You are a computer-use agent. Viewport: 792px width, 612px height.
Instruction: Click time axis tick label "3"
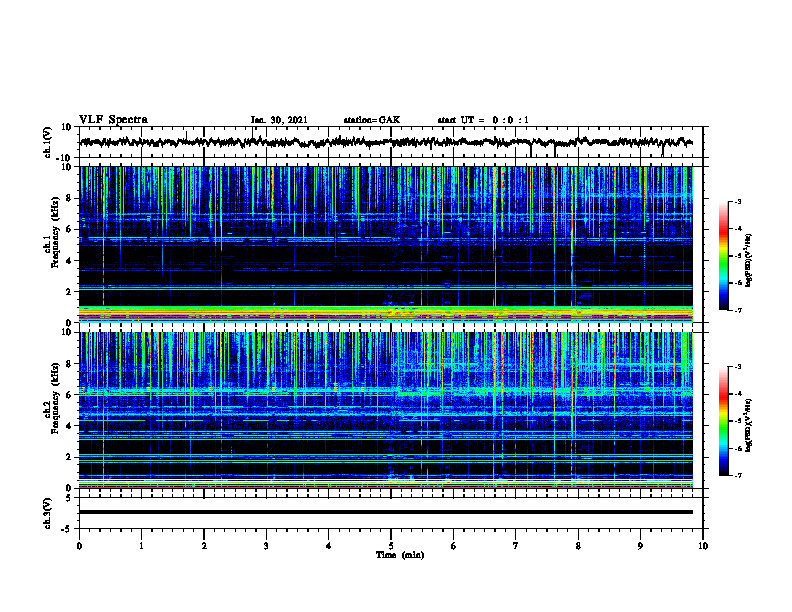[266, 546]
